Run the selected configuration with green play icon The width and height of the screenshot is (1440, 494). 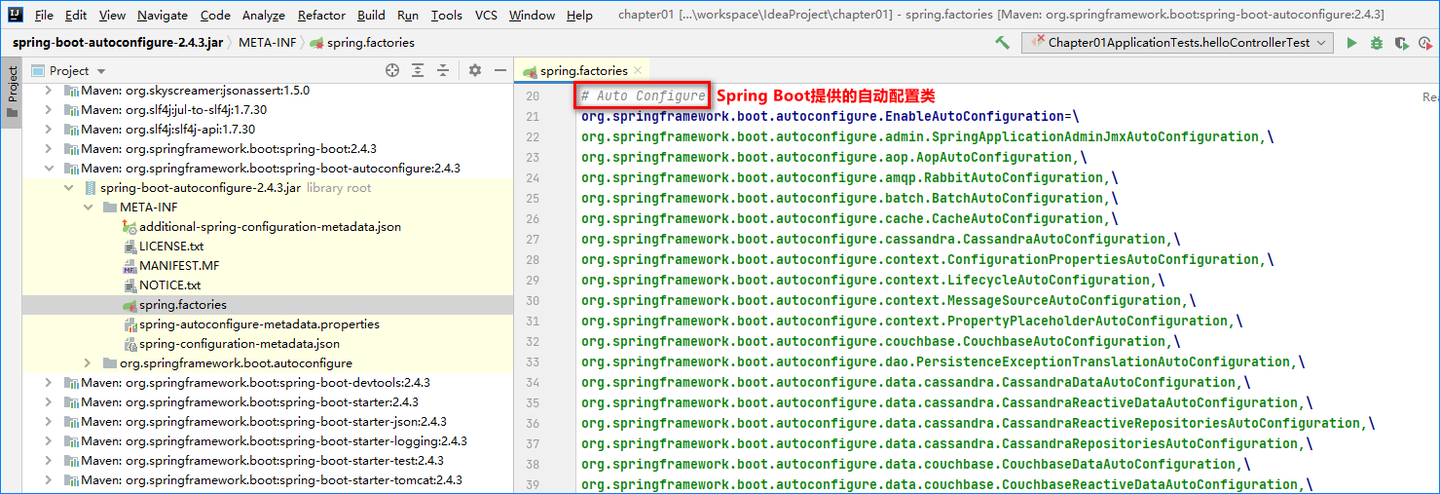[x=1352, y=43]
